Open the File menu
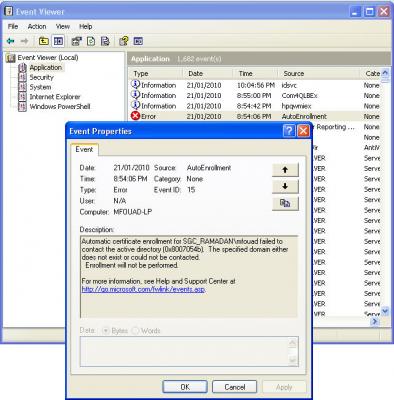This screenshot has height=400, width=394. click(x=13, y=26)
